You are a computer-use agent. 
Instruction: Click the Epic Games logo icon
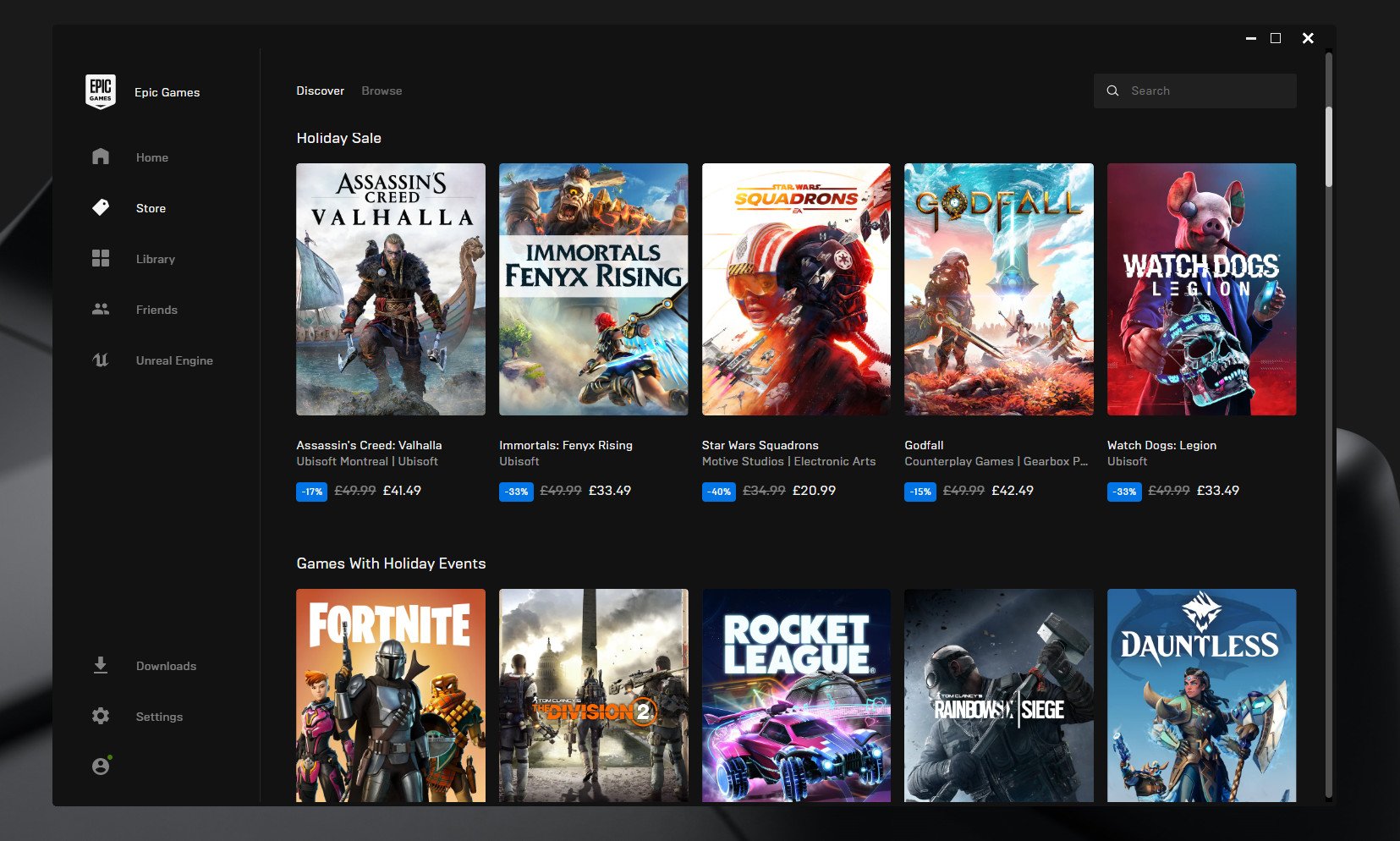click(x=101, y=91)
